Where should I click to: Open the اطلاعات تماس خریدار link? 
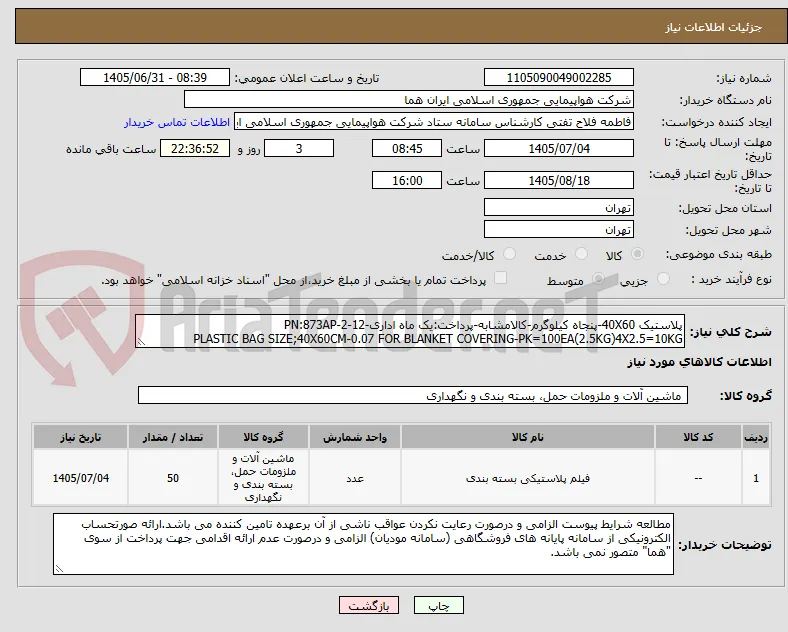pyautogui.click(x=177, y=122)
